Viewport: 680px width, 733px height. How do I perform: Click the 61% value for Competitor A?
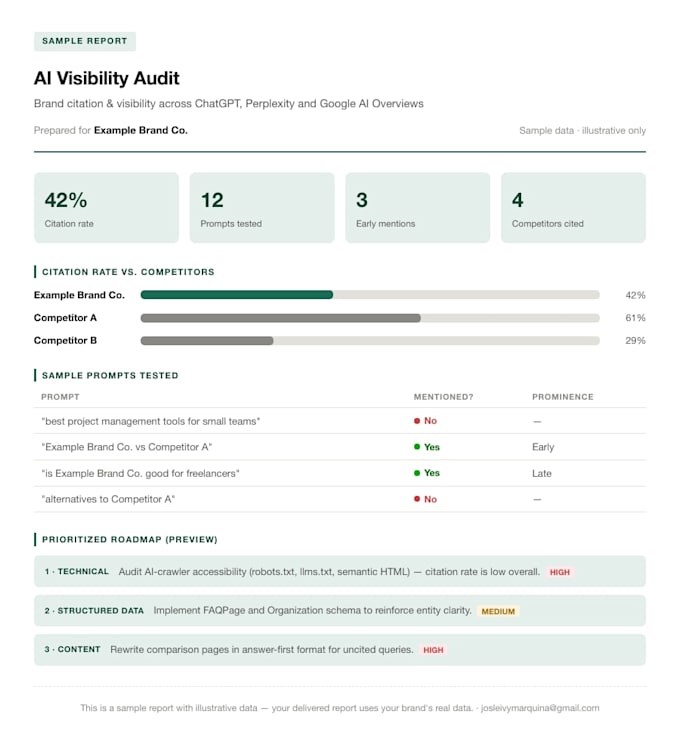(x=635, y=318)
